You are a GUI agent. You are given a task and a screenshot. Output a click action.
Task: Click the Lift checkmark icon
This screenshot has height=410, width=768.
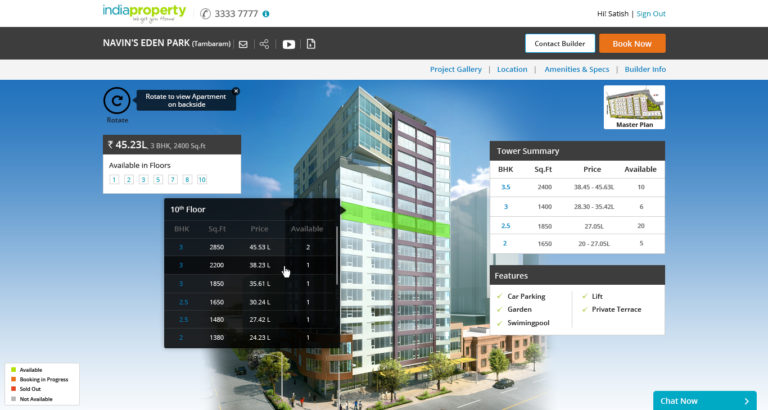[584, 296]
